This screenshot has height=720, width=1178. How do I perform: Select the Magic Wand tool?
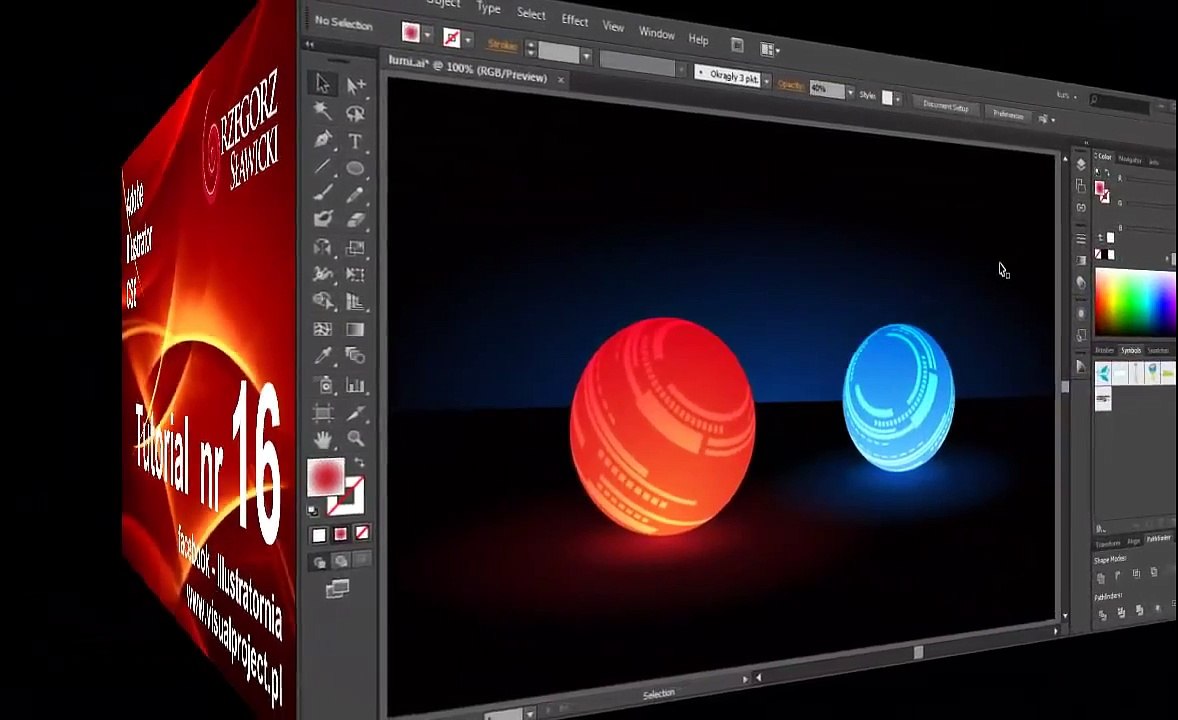tap(322, 110)
